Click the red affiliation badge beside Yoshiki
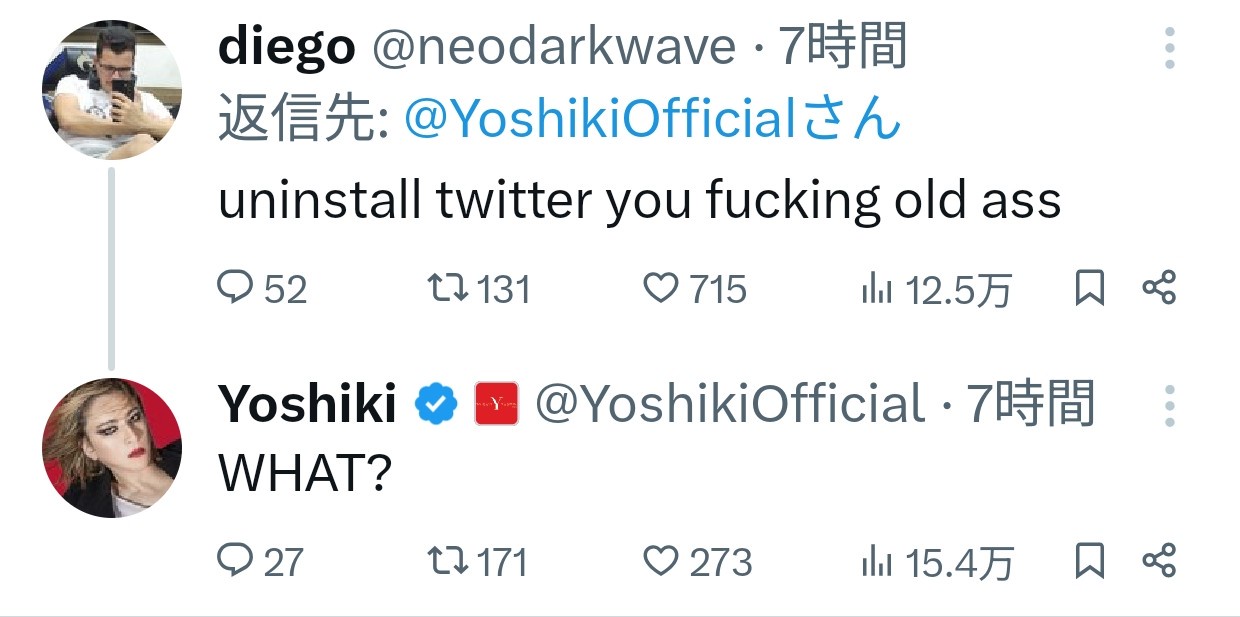Viewport: 1240px width, 617px height. click(496, 405)
